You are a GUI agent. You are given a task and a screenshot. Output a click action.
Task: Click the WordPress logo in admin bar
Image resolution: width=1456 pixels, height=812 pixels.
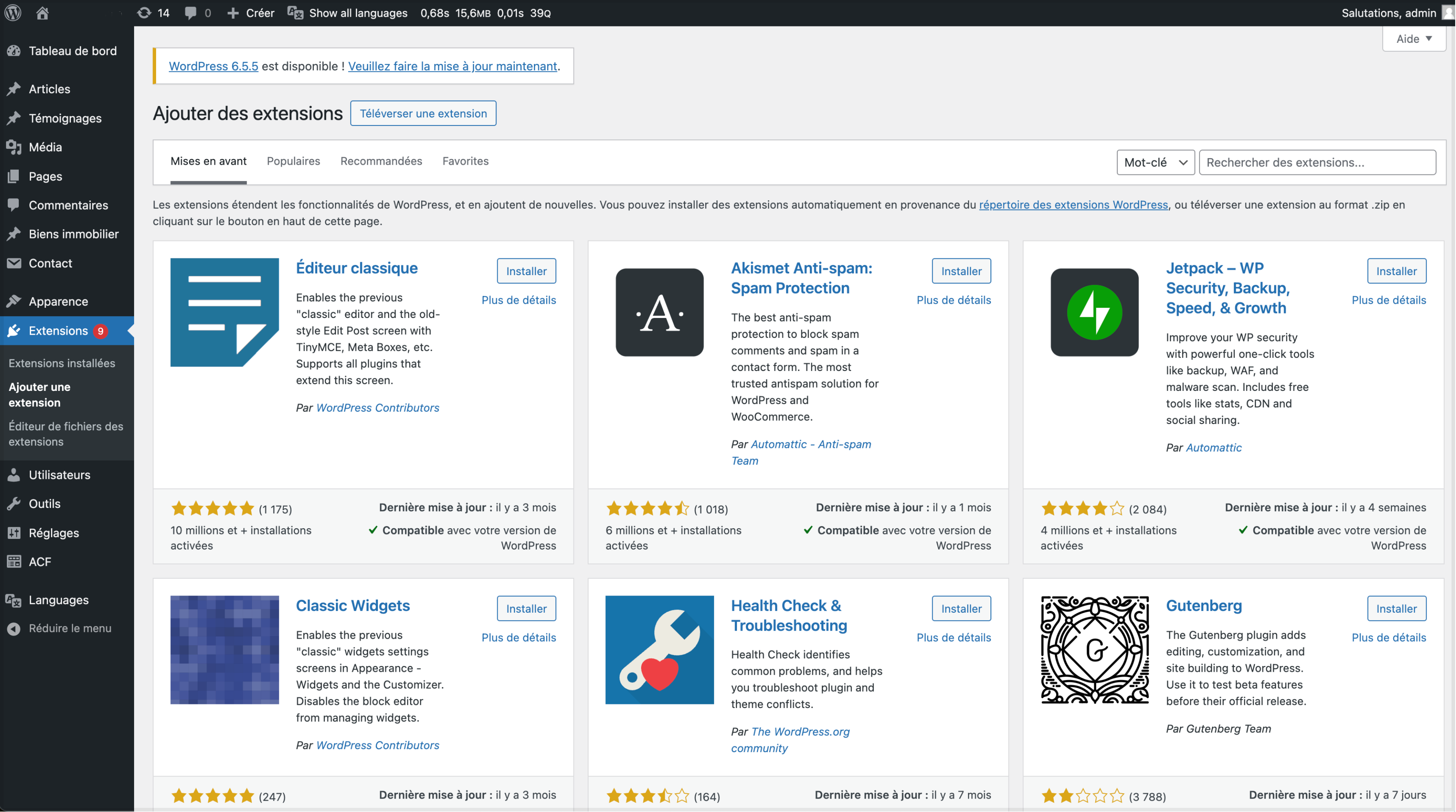[13, 12]
